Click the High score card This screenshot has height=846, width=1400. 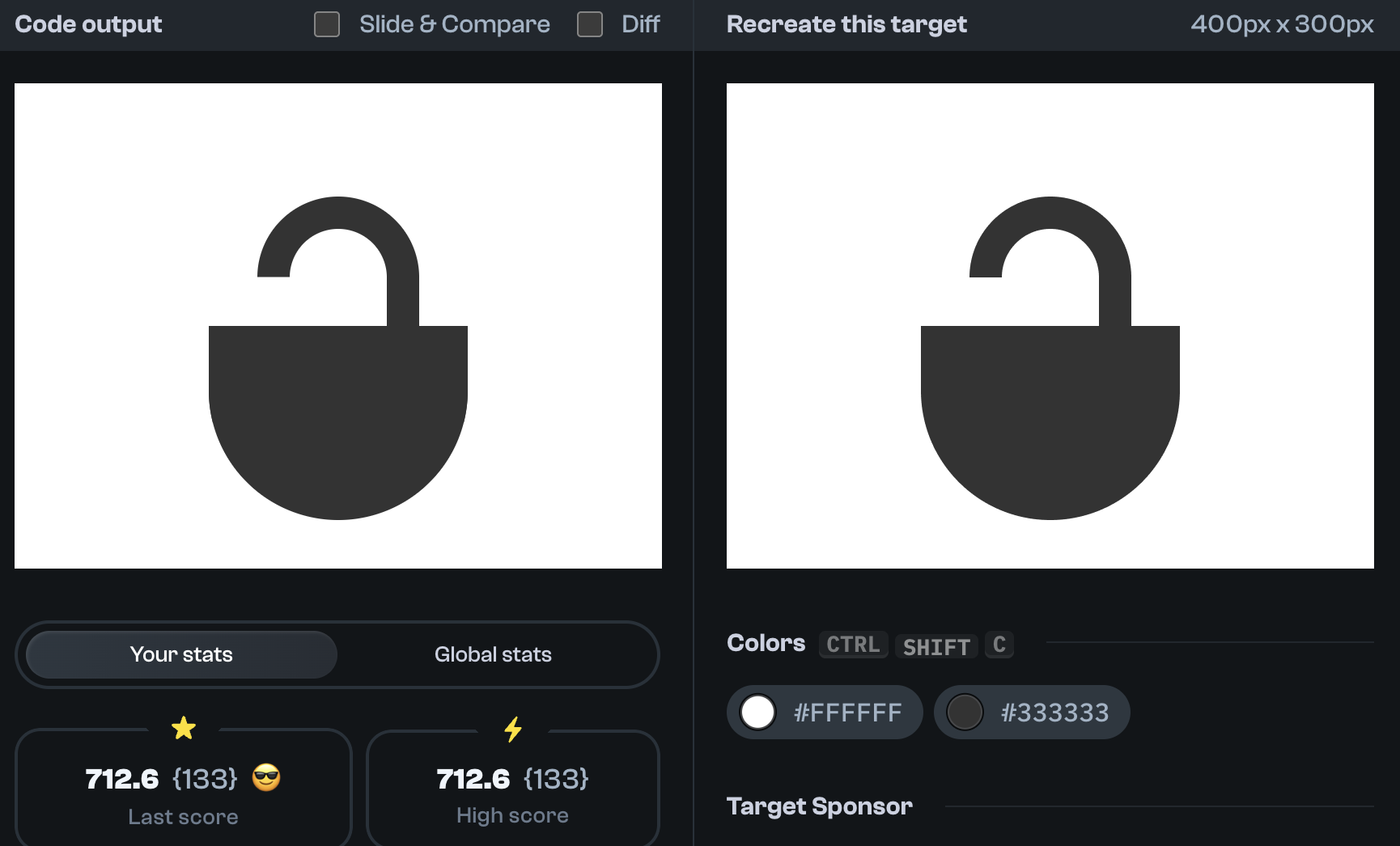coord(513,788)
